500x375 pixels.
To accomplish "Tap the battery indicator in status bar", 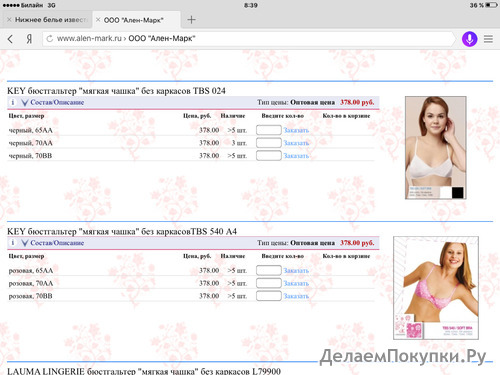I will click(x=491, y=5).
